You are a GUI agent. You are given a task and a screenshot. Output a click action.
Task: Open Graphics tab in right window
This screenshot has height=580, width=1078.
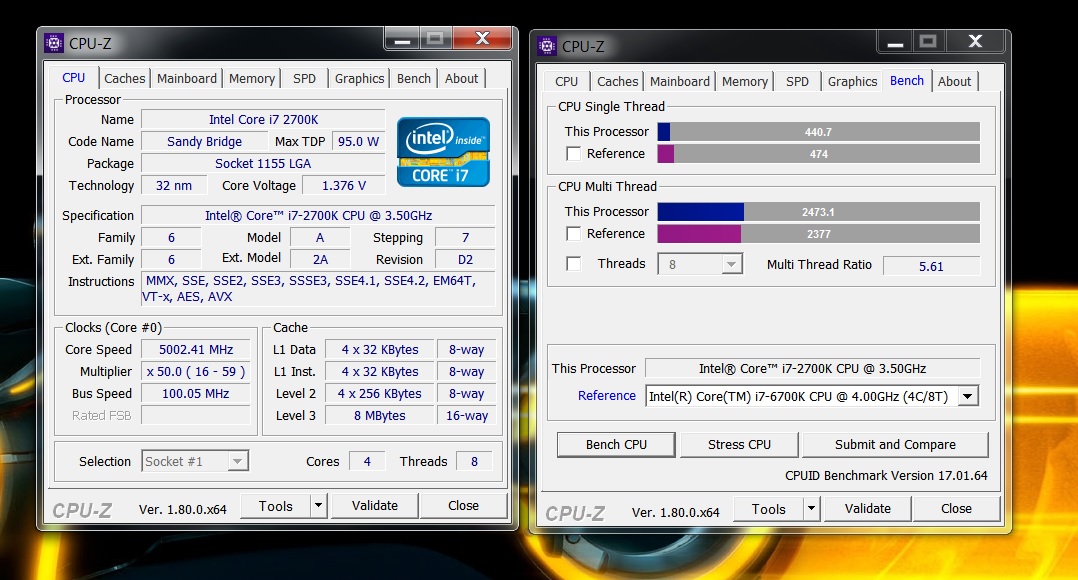tap(852, 81)
